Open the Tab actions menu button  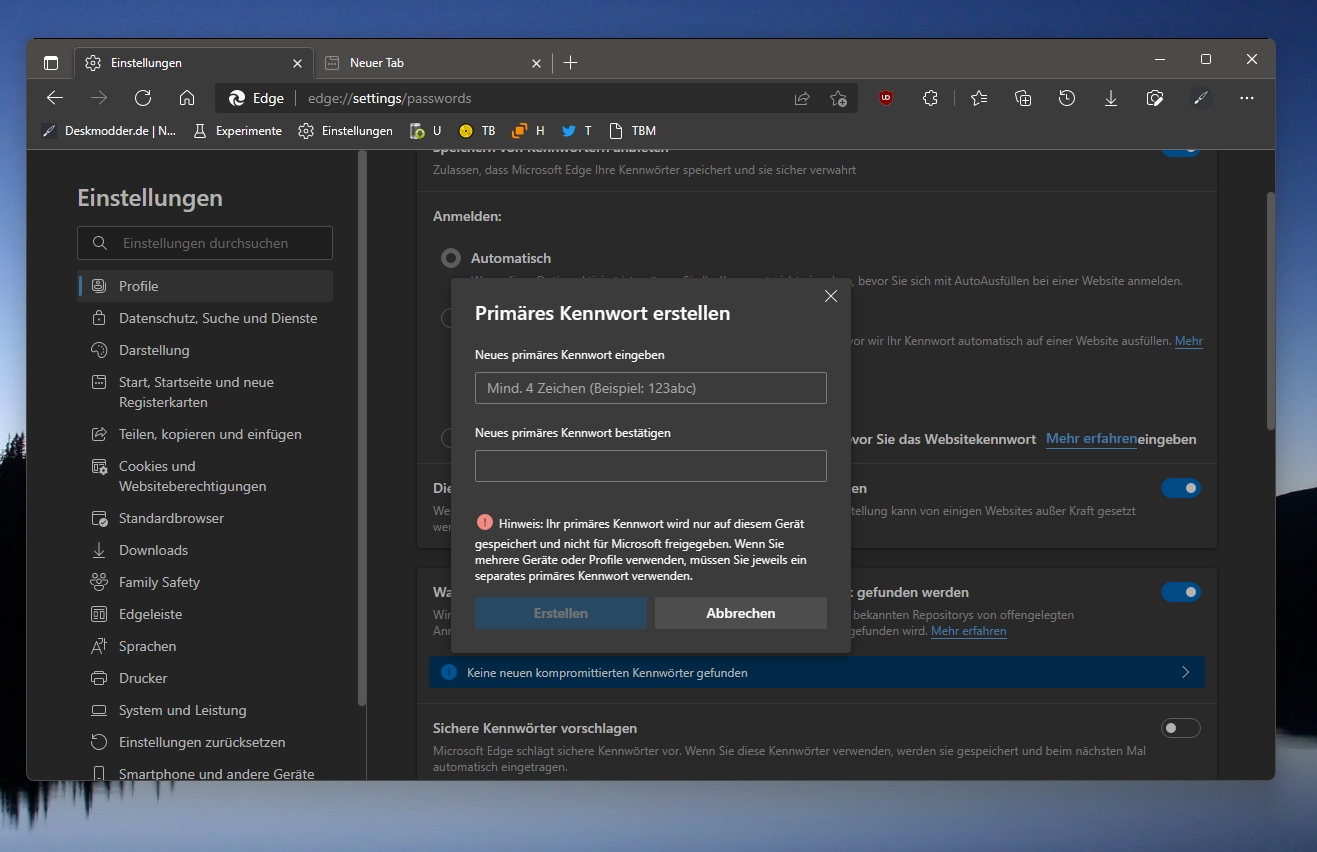(51, 62)
